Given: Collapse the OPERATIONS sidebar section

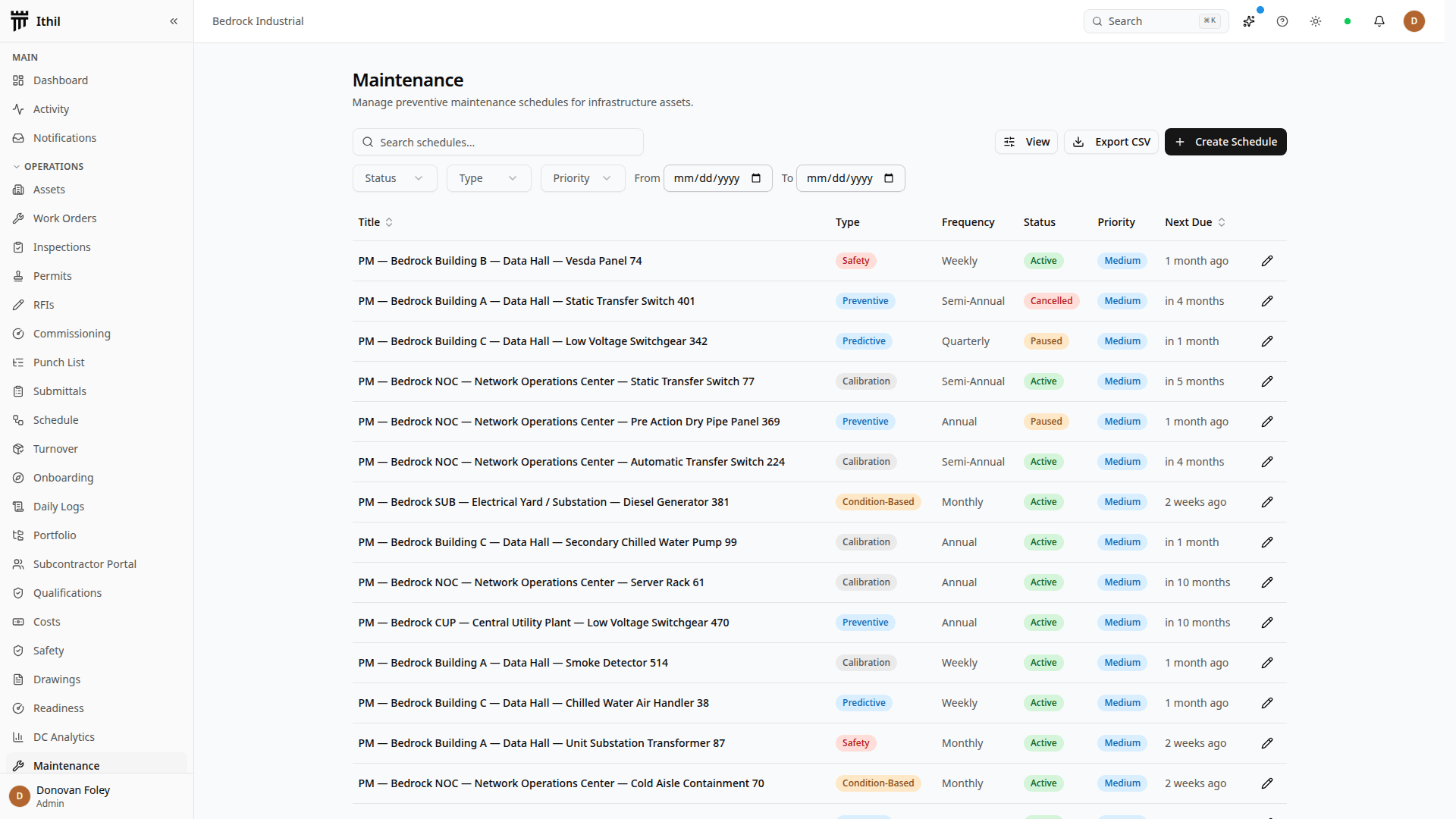Looking at the screenshot, I should coord(49,166).
